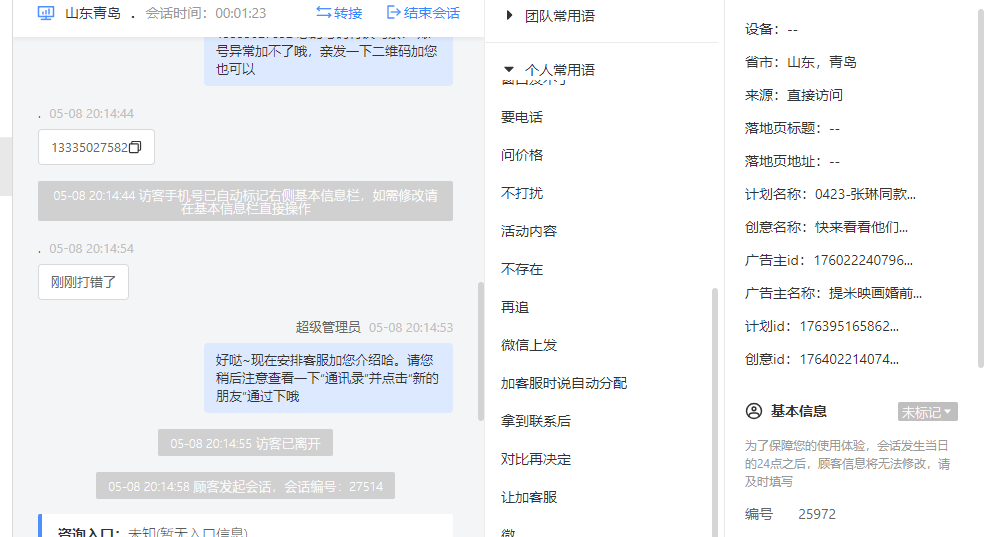Image resolution: width=984 pixels, height=537 pixels.
Task: Select the 要电话 quick phrase
Action: tap(521, 117)
